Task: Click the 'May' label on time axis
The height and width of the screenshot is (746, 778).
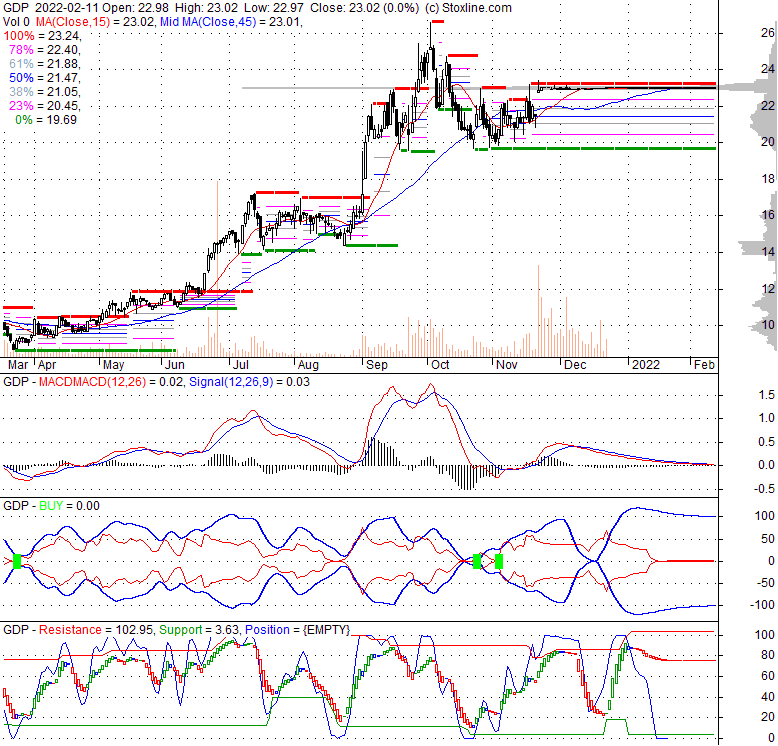Action: 114,365
